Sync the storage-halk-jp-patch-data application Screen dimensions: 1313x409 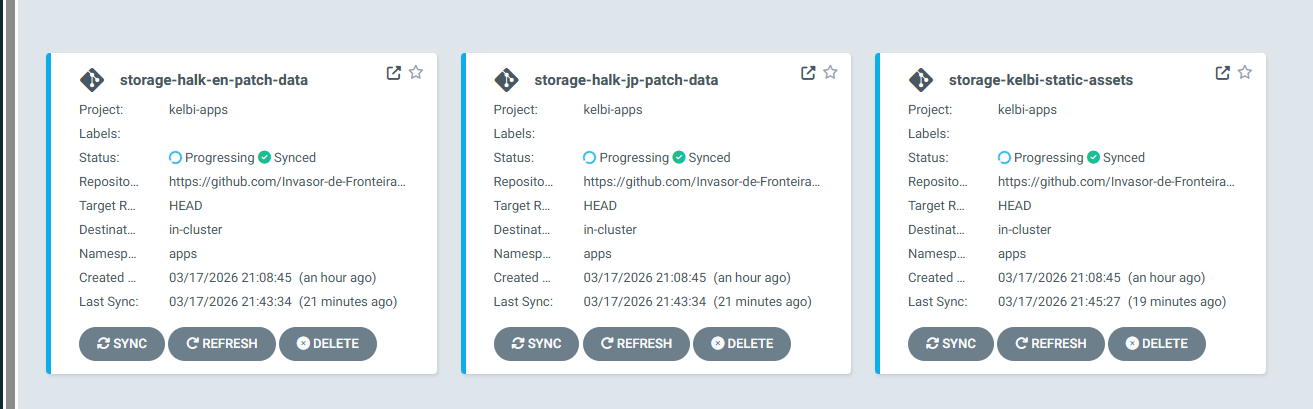point(537,343)
